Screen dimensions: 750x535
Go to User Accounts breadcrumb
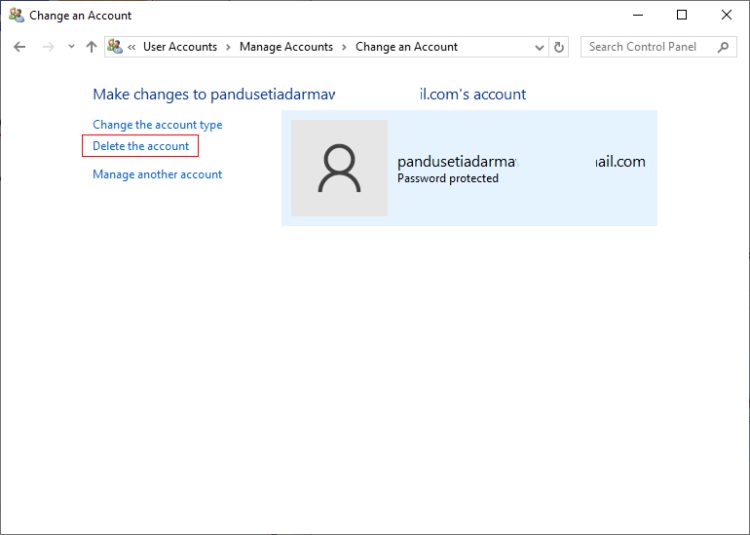point(180,47)
